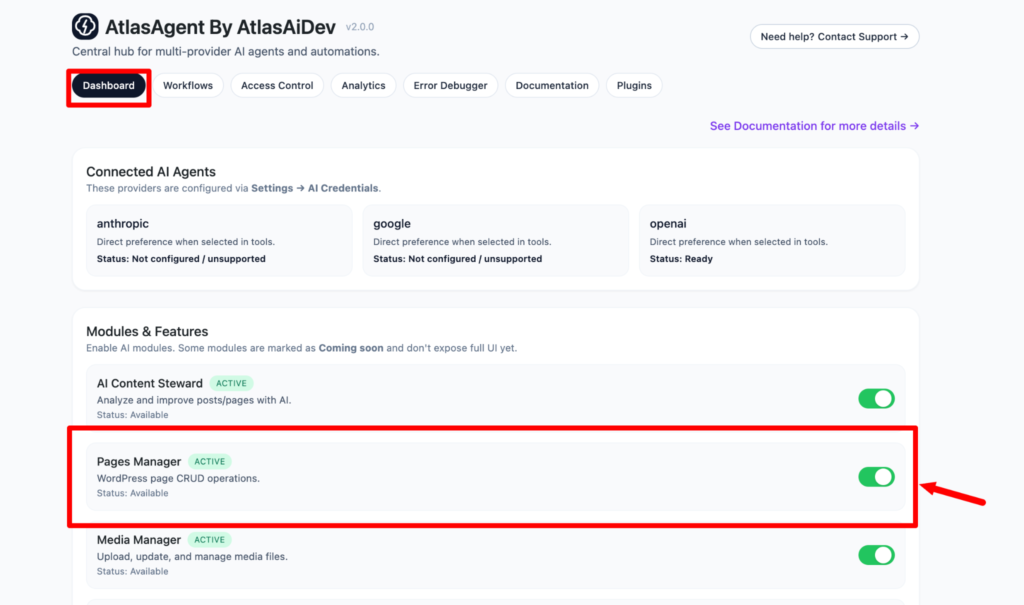Turn off the Media Manager toggle
The image size is (1024, 605).
tap(876, 555)
